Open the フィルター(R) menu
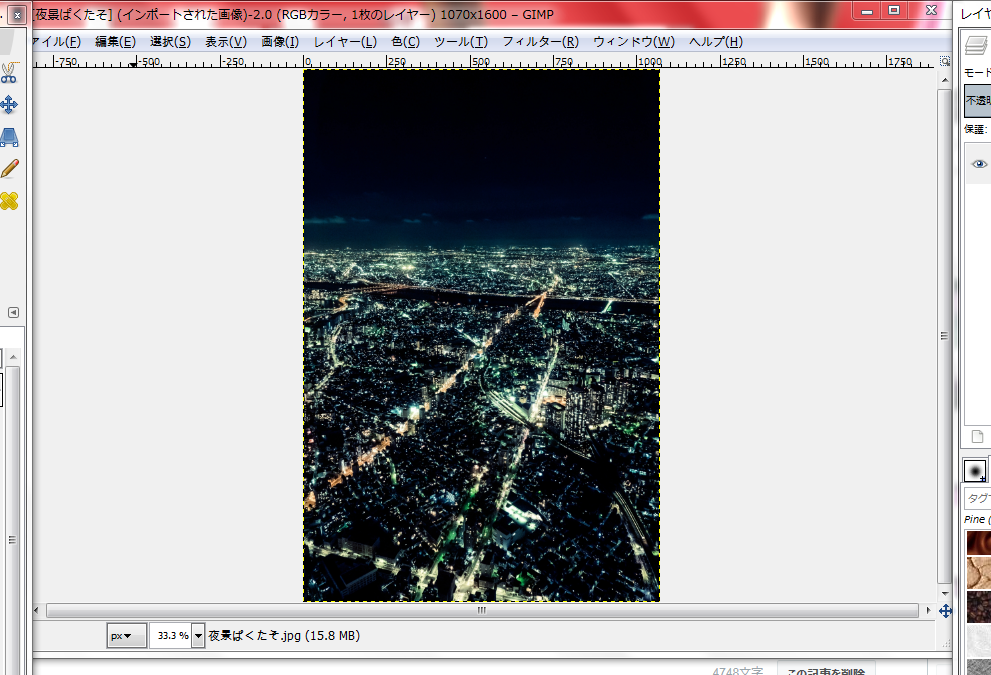The image size is (991, 675). point(540,42)
